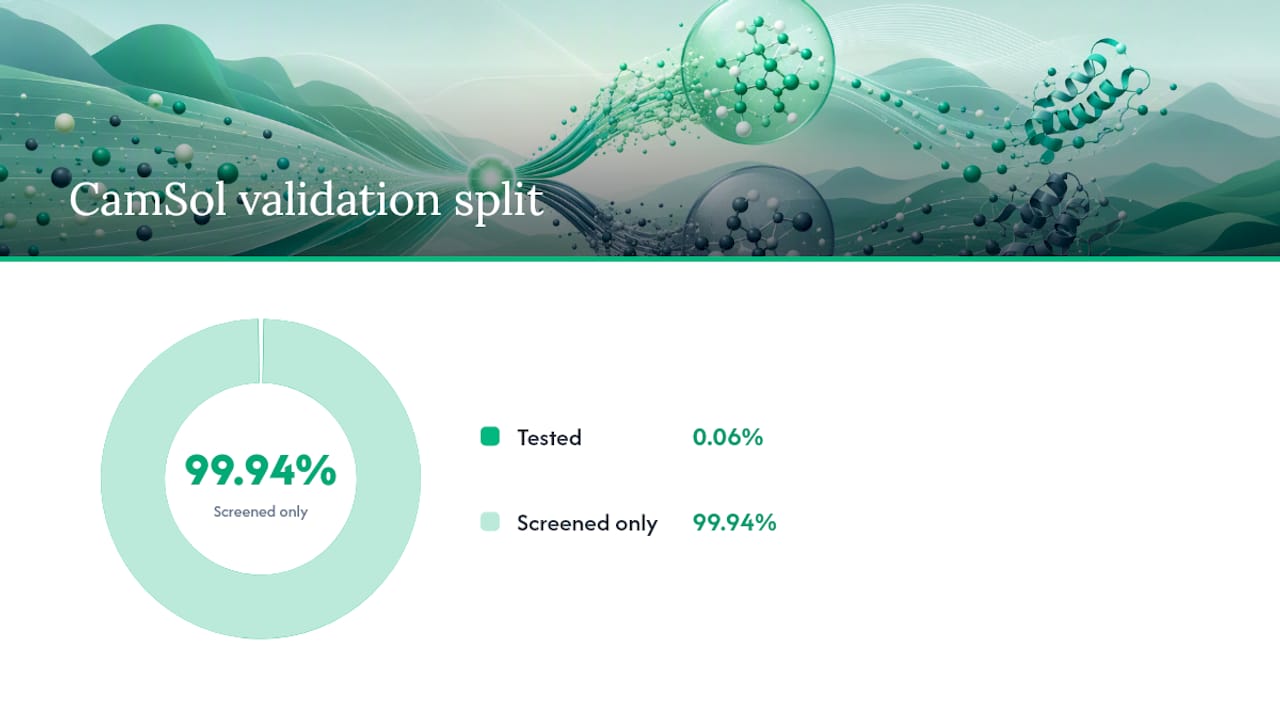Select the "Screened only" legend label
The image size is (1280, 720).
pyautogui.click(x=587, y=523)
